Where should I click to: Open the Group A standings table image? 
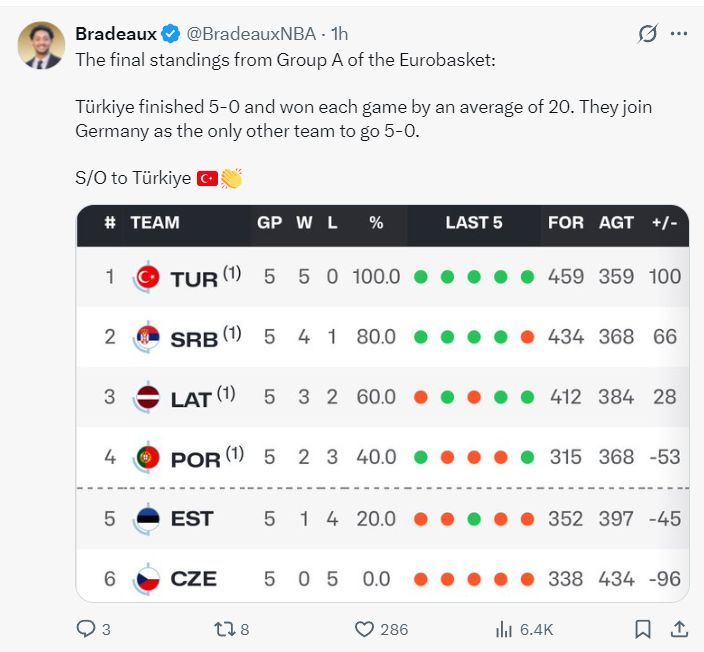tap(382, 402)
